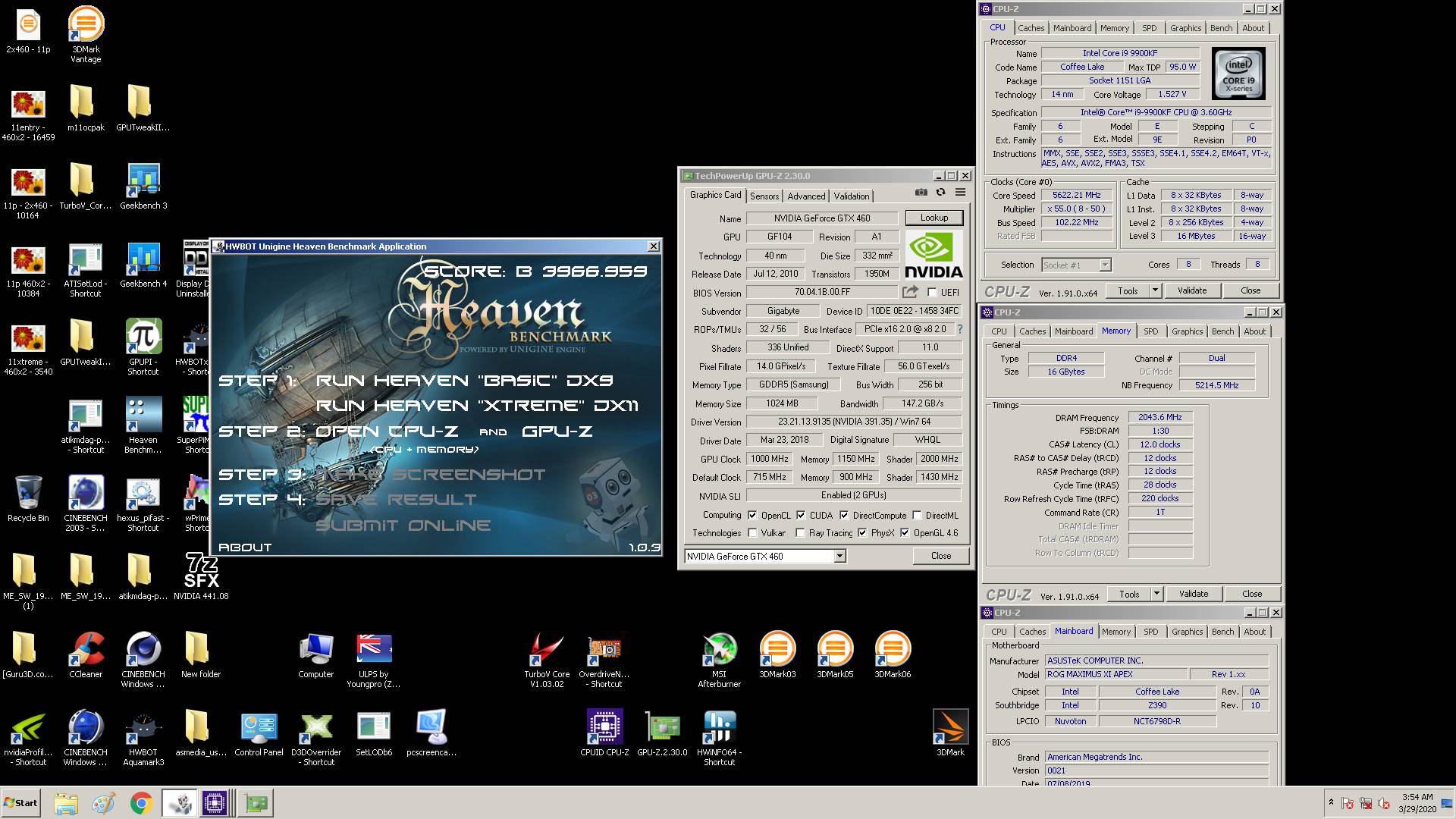Toggle the UEFI checkbox in GPU-Z

click(932, 293)
